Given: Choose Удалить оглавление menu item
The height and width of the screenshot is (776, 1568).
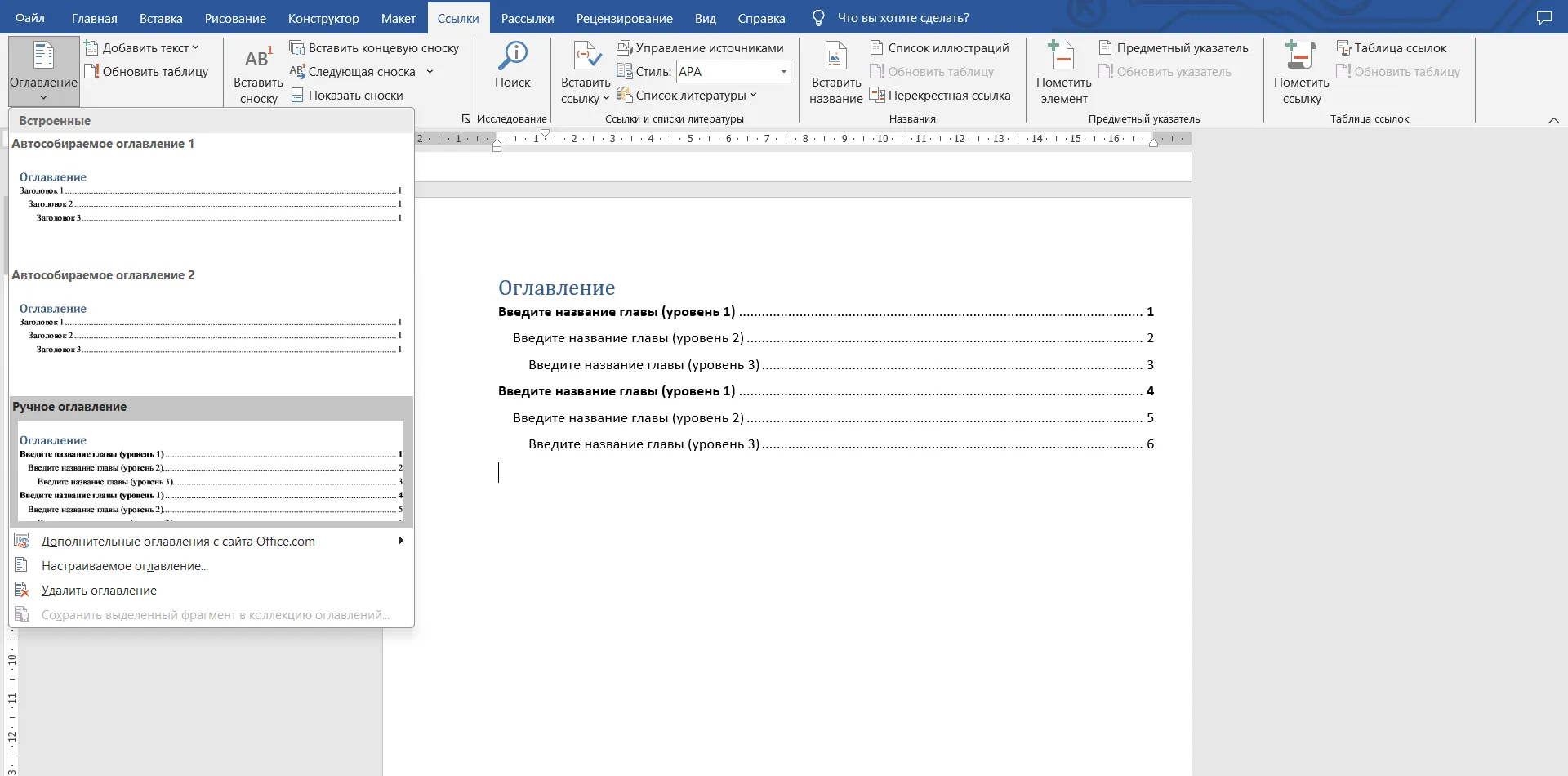Looking at the screenshot, I should (x=212, y=591).
